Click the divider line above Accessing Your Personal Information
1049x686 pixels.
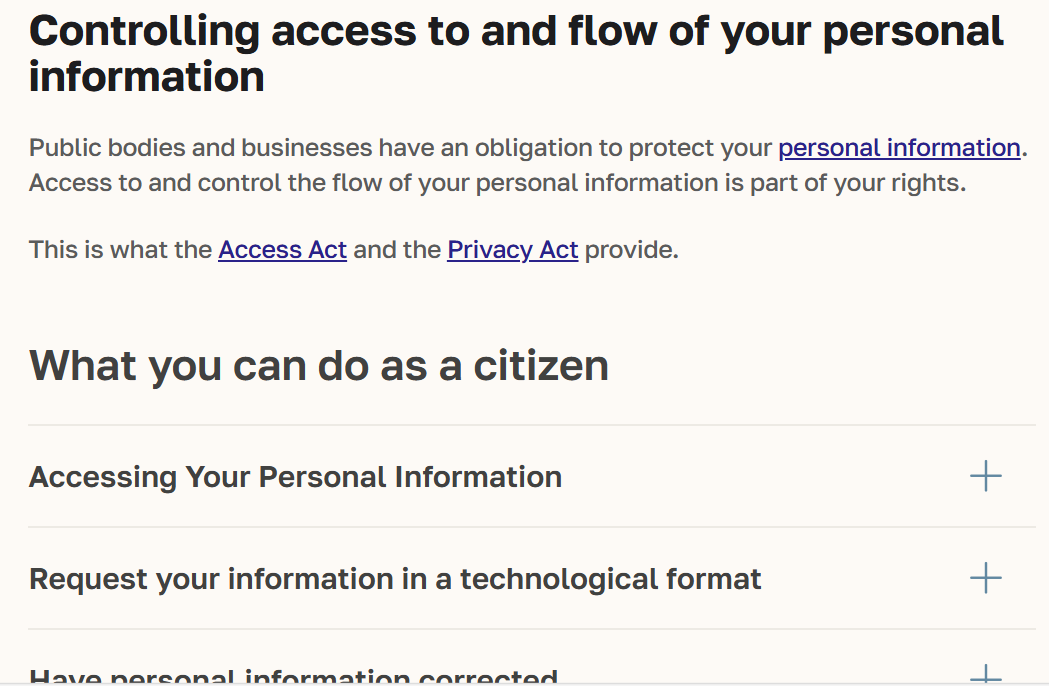(531, 425)
